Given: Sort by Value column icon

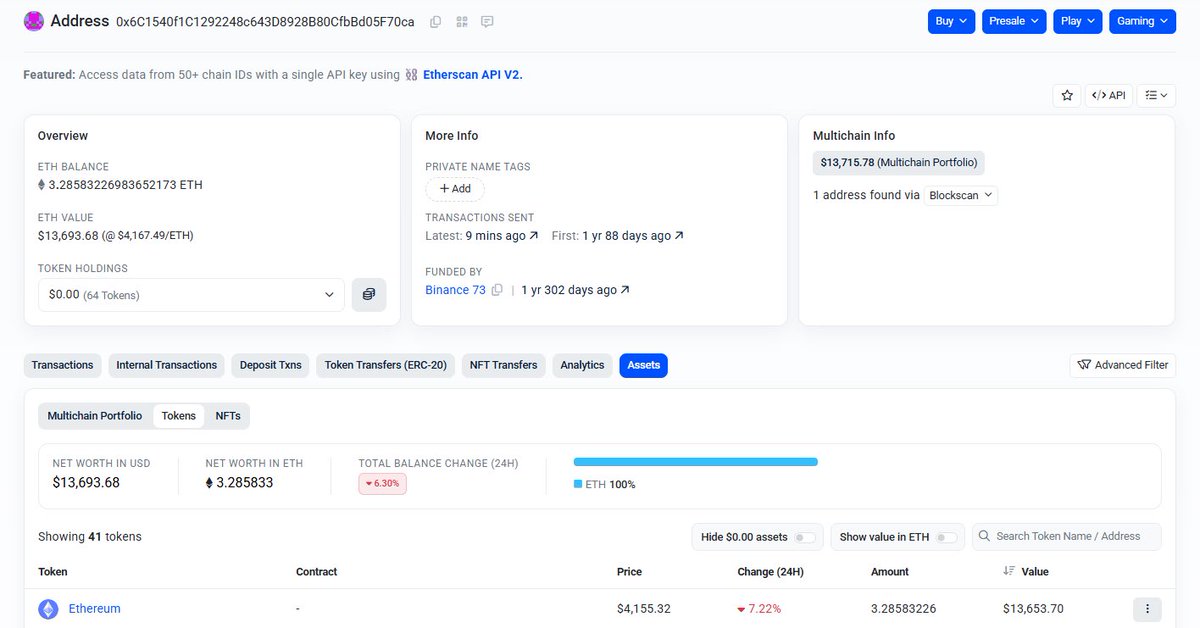Looking at the screenshot, I should [x=1009, y=571].
